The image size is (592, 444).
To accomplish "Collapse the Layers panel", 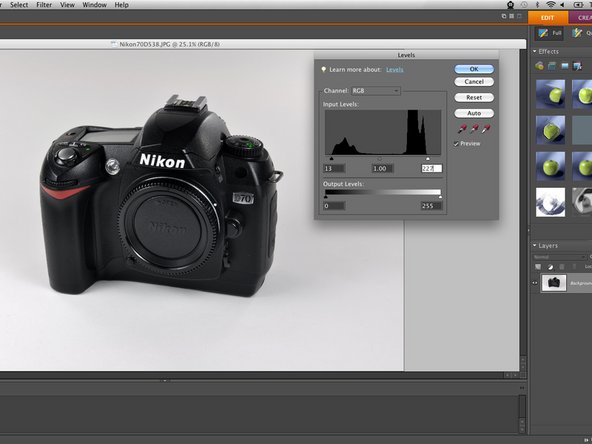I will [535, 245].
